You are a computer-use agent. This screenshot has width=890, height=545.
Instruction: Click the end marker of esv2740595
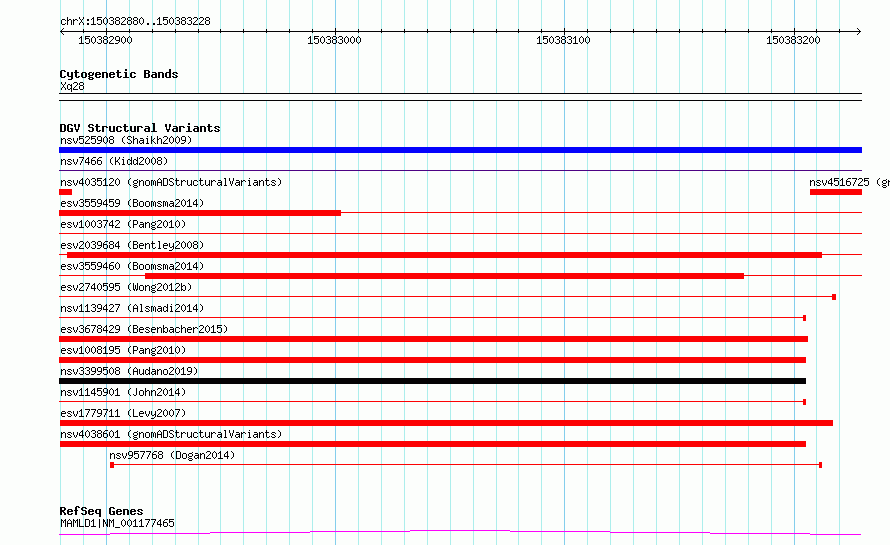tap(834, 297)
